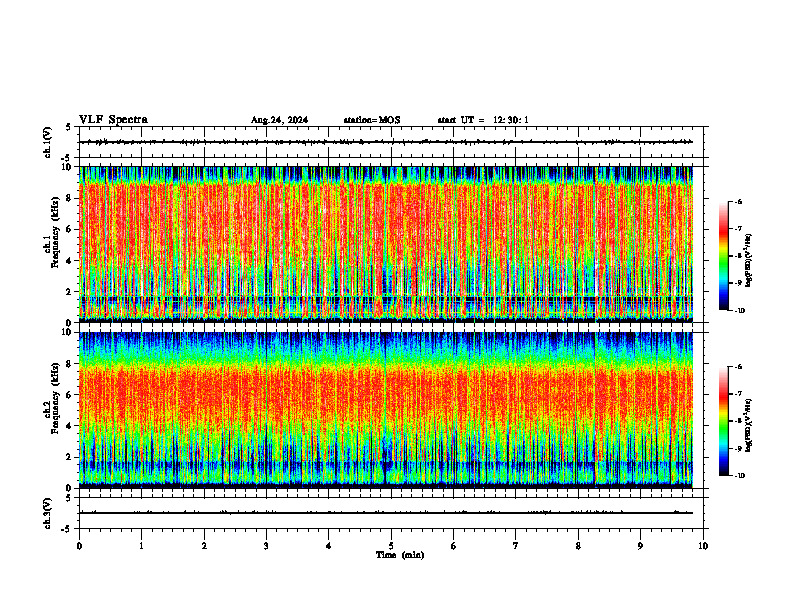Click the log(PSD) label beside ch.2 colorbar
Viewport: 792px width, 612px height.
click(748, 426)
